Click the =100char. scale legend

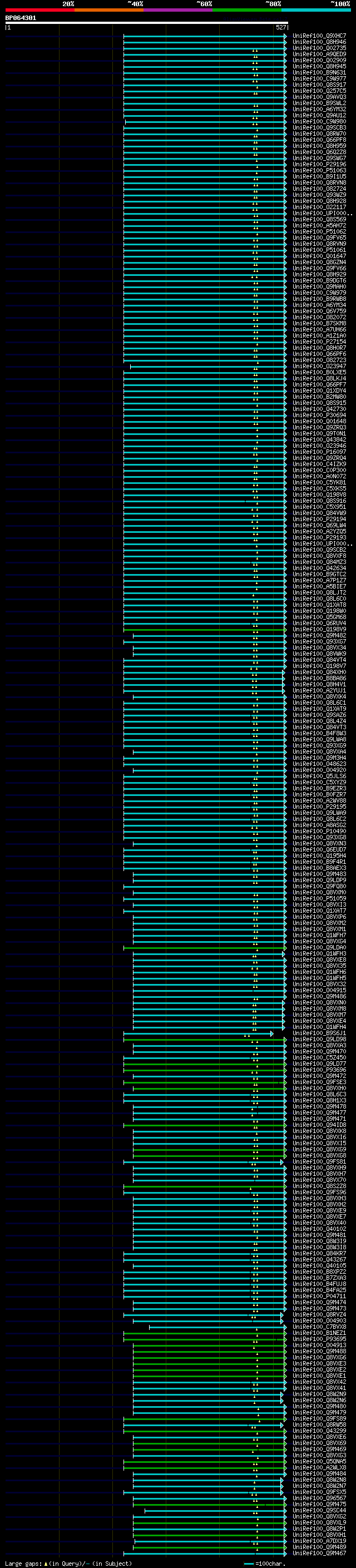point(264,1563)
